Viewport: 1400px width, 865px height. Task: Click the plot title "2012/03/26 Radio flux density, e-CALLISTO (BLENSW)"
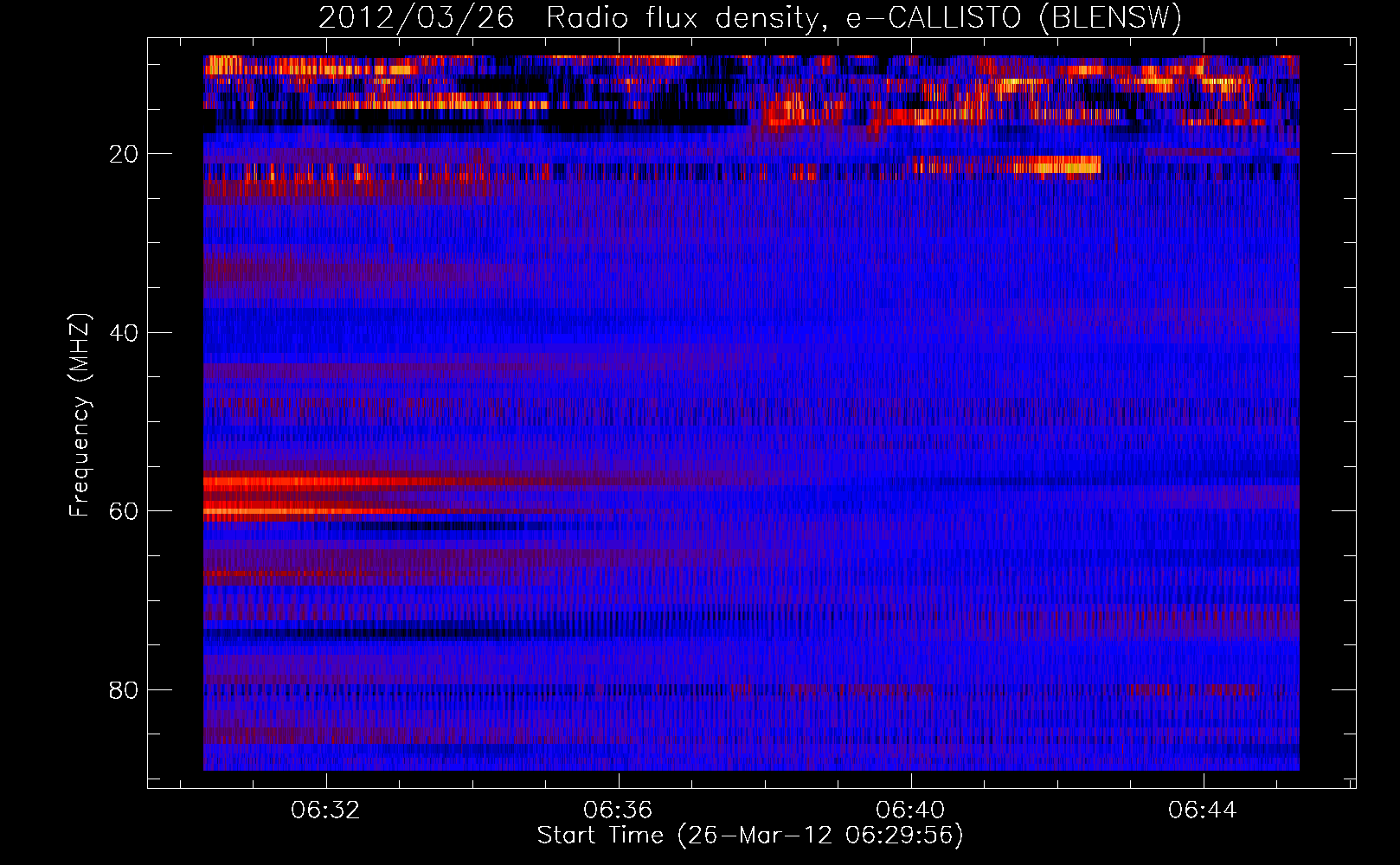coord(750,17)
